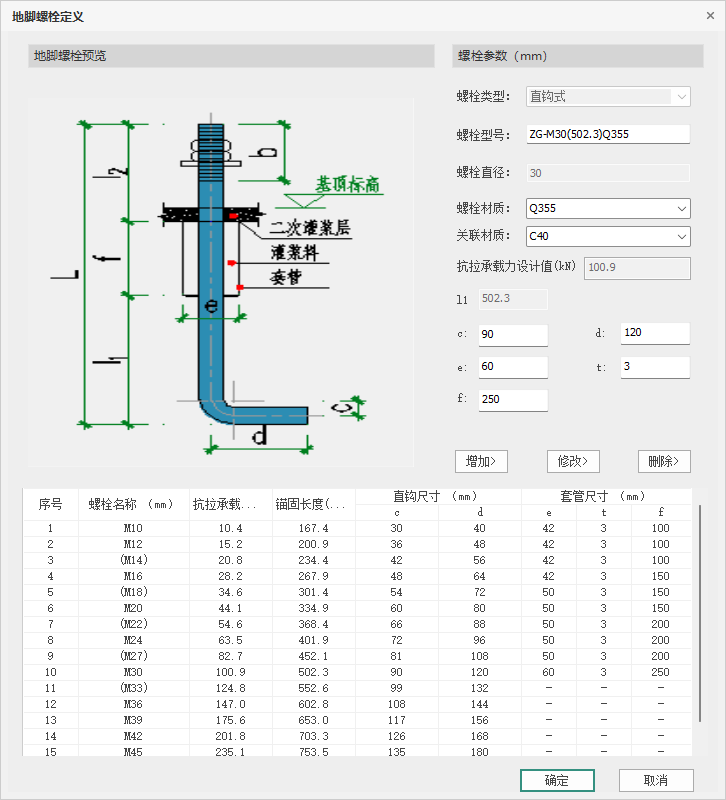Click the 删除> button
Image resolution: width=726 pixels, height=800 pixels.
(664, 461)
